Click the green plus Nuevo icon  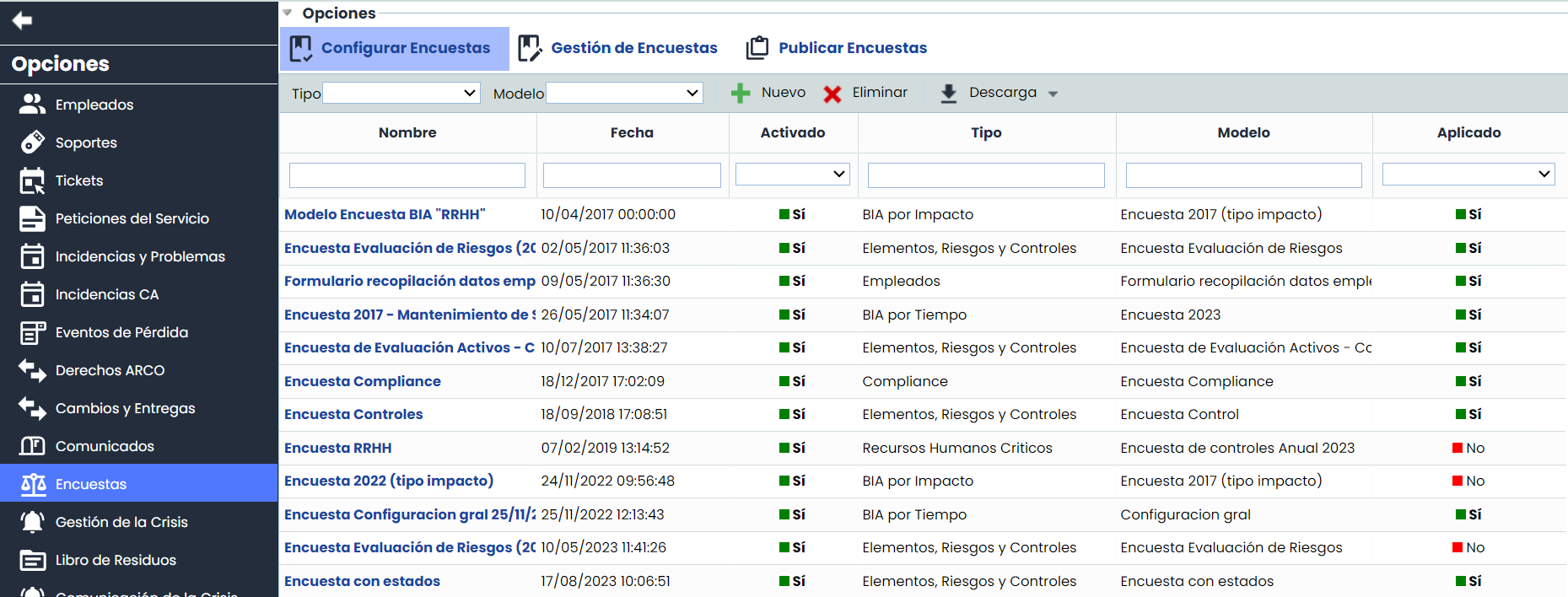pos(741,94)
